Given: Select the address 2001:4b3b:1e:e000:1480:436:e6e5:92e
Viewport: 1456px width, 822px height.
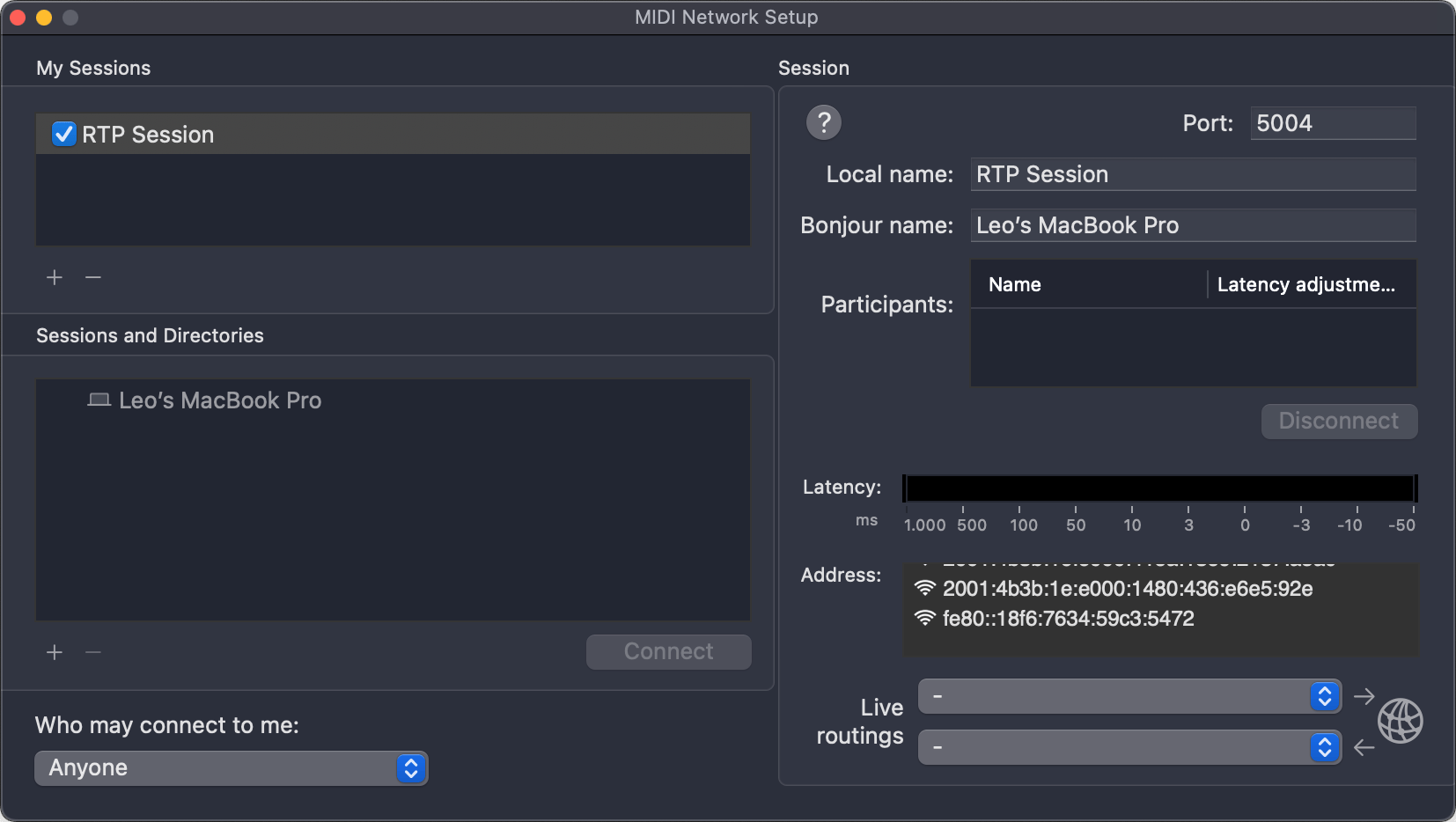Looking at the screenshot, I should coord(1127,589).
